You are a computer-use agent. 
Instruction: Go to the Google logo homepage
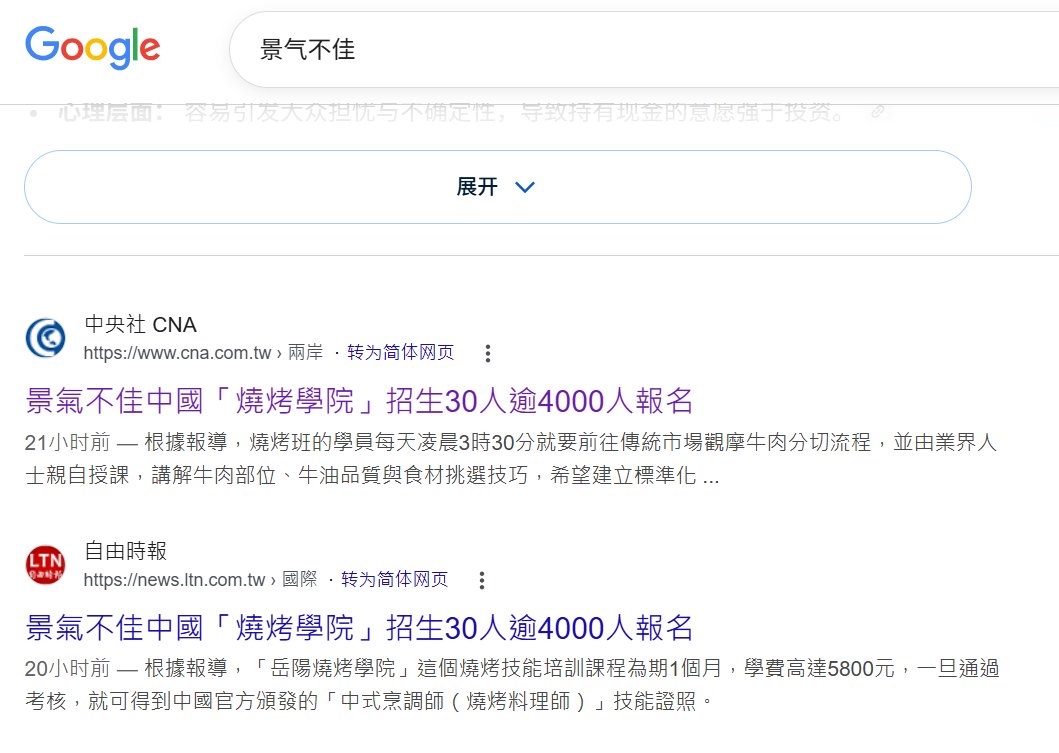pyautogui.click(x=93, y=48)
